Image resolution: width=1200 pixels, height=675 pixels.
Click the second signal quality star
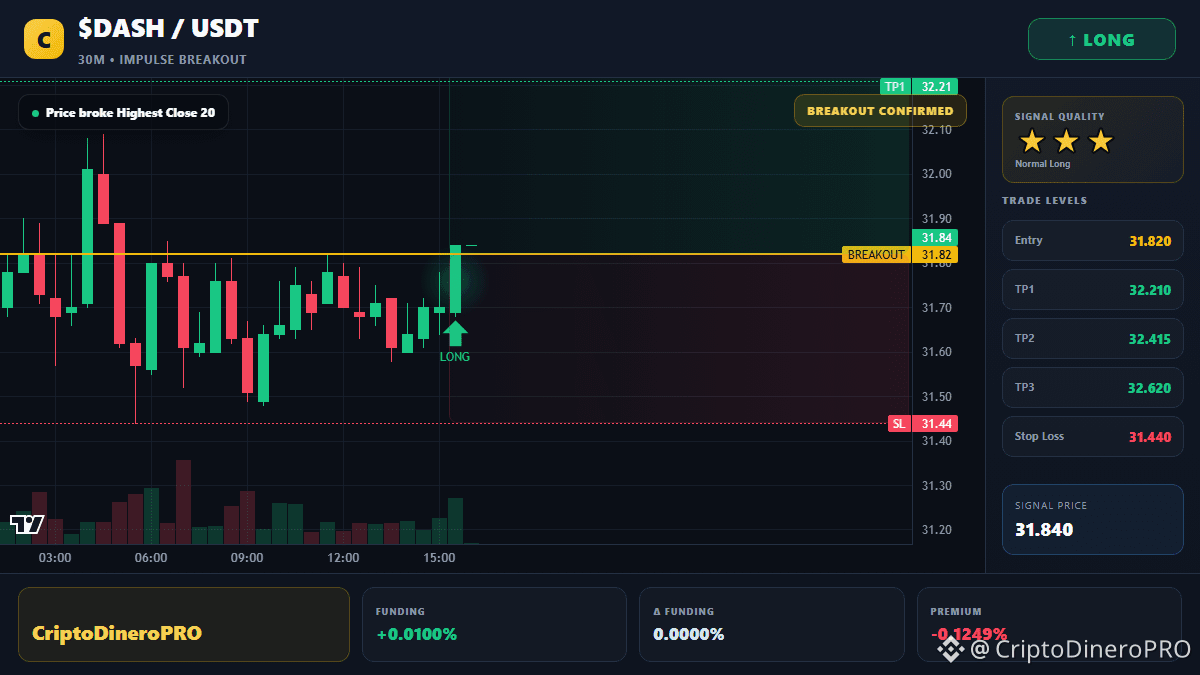(x=1066, y=141)
